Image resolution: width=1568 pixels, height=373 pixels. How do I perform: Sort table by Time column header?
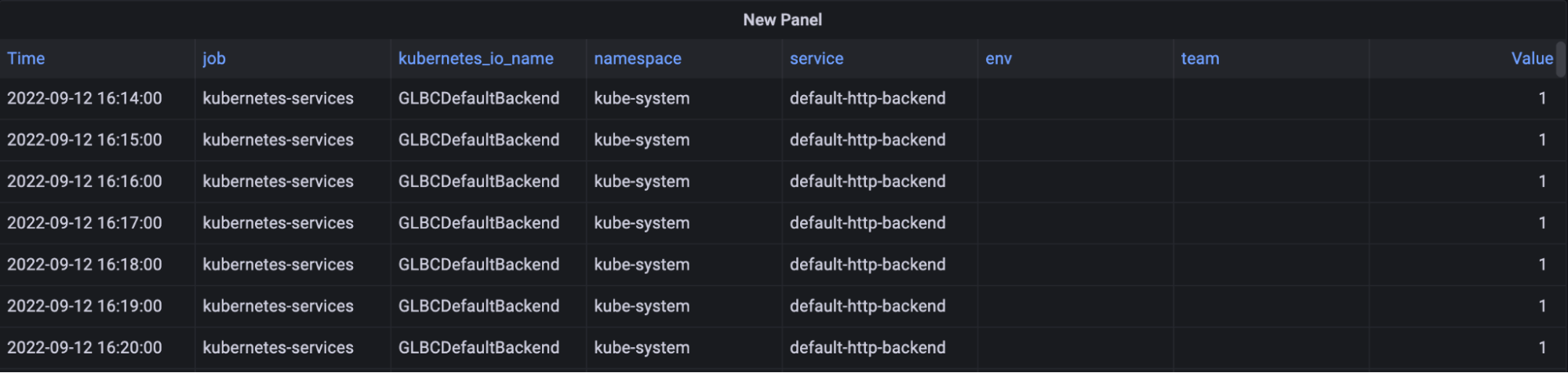[x=26, y=58]
